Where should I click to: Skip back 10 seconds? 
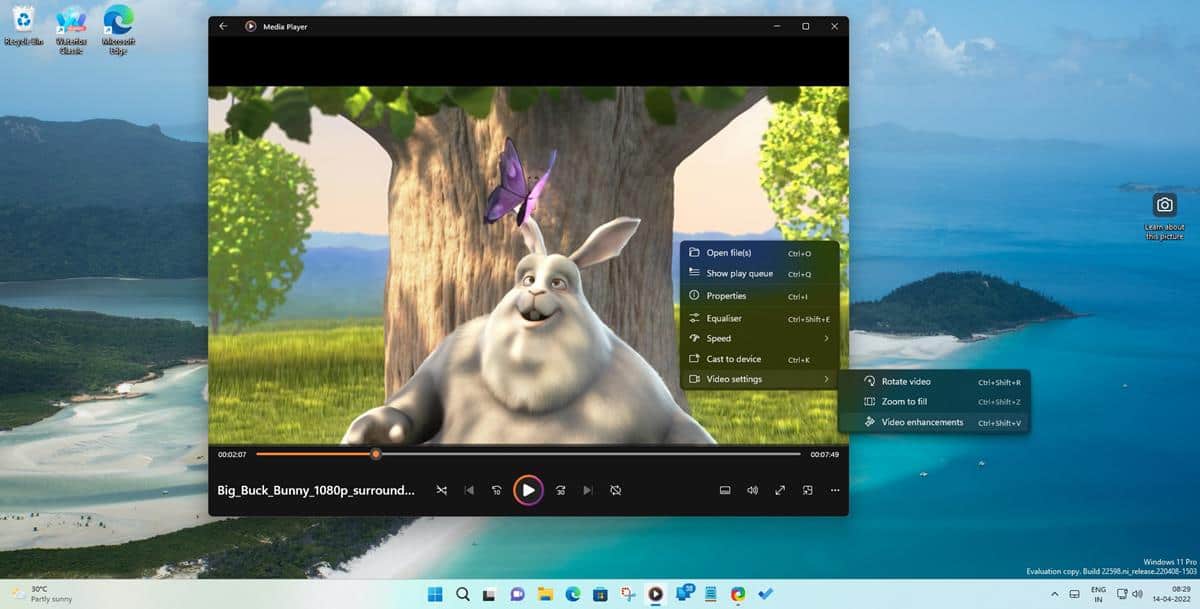click(x=497, y=490)
